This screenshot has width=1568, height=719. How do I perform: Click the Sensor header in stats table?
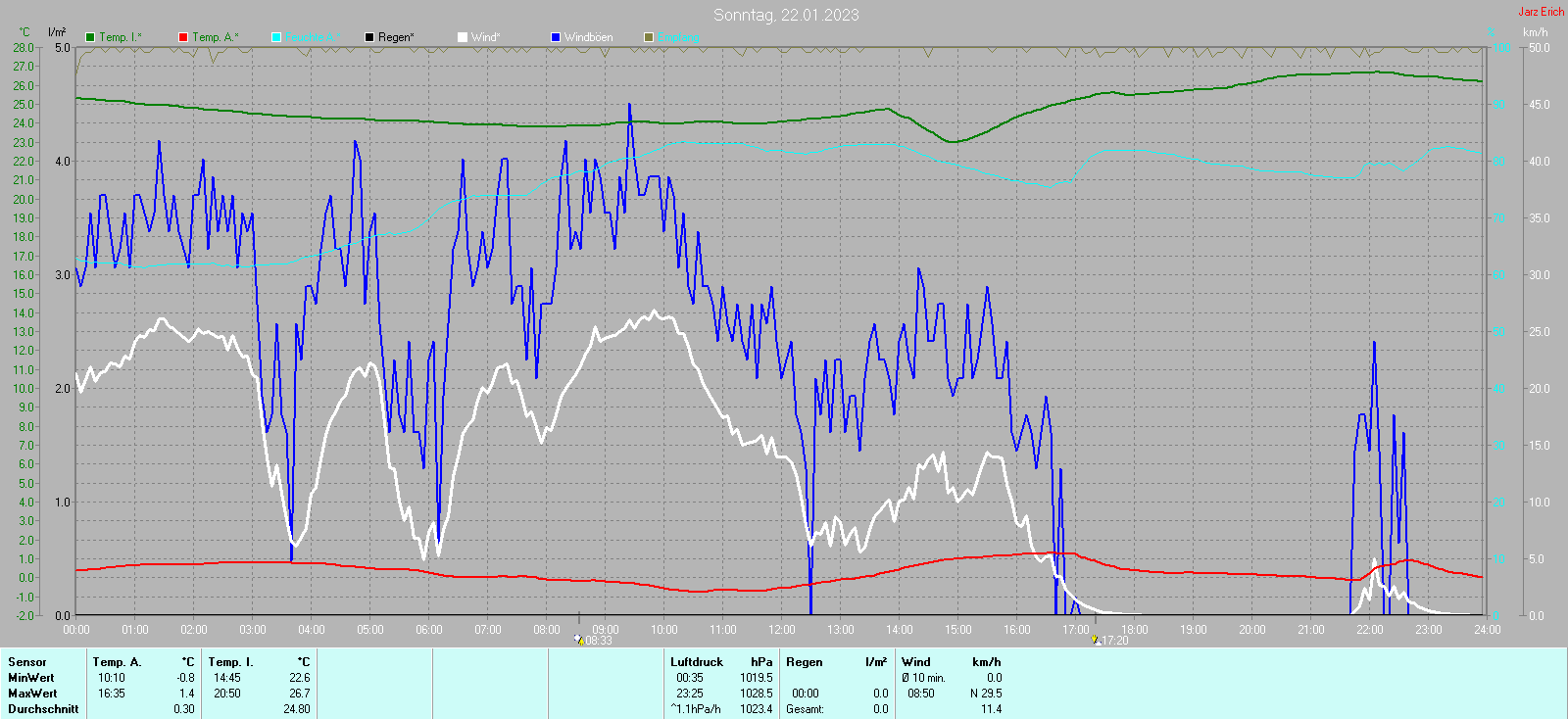point(27,662)
